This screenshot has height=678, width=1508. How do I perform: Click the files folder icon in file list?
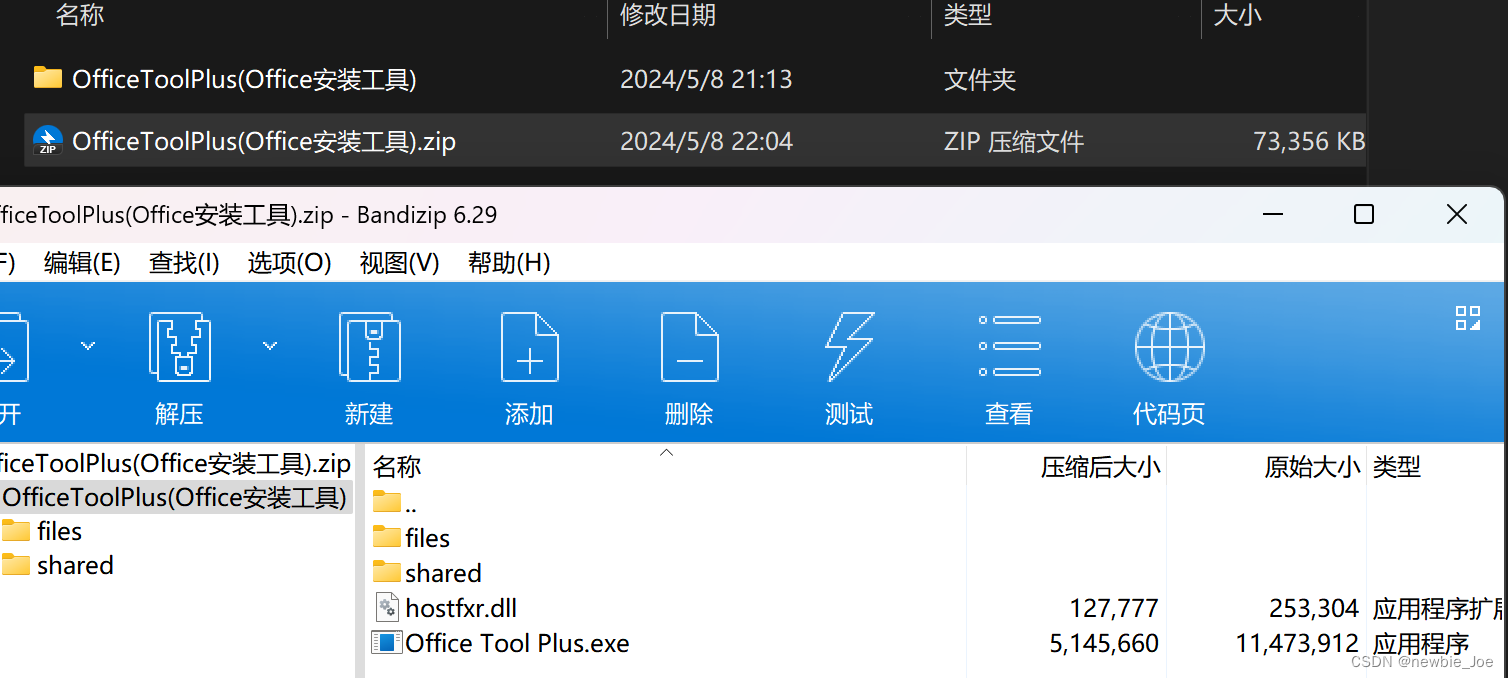[387, 537]
